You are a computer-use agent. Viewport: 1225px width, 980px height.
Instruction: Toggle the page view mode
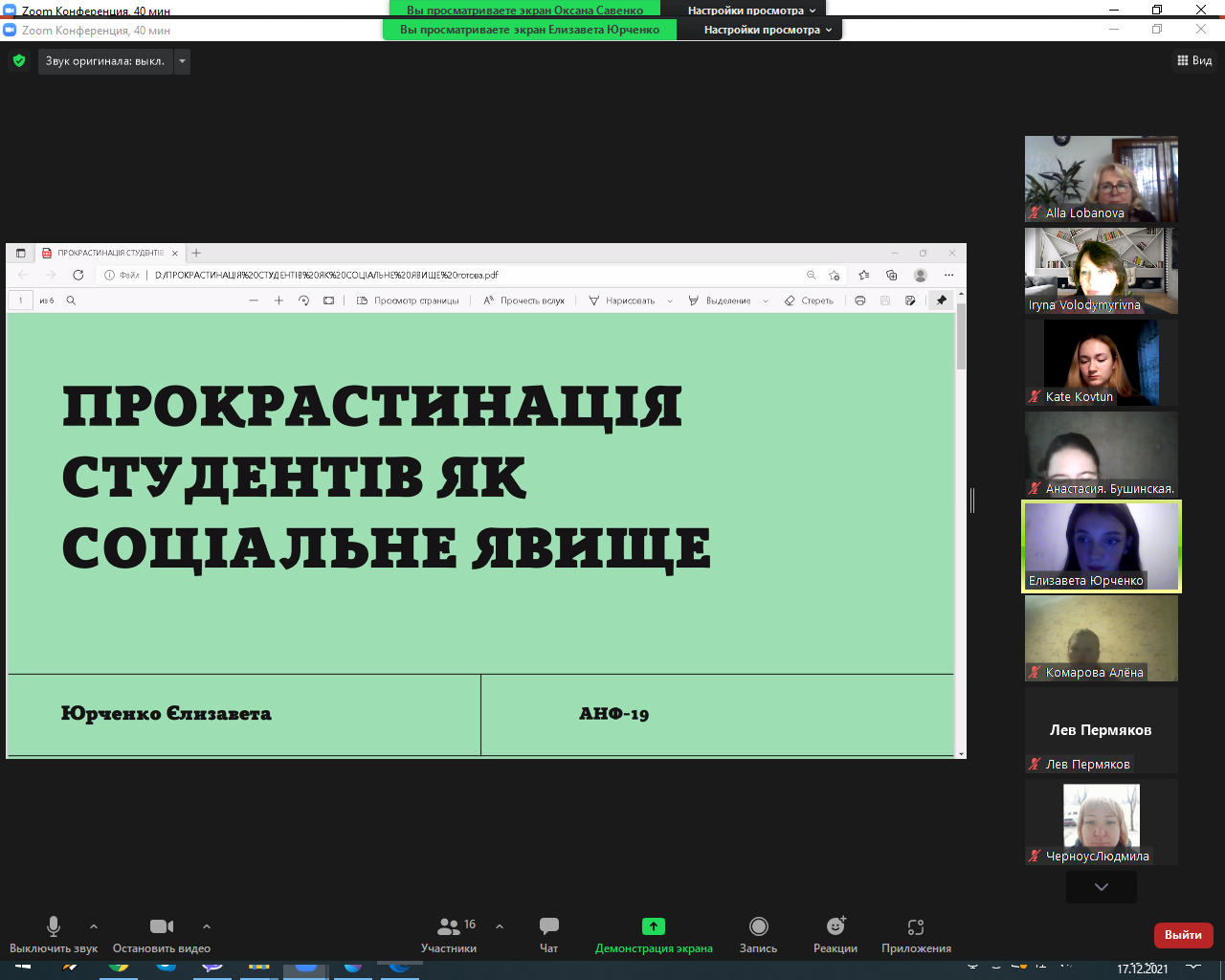pyautogui.click(x=408, y=301)
